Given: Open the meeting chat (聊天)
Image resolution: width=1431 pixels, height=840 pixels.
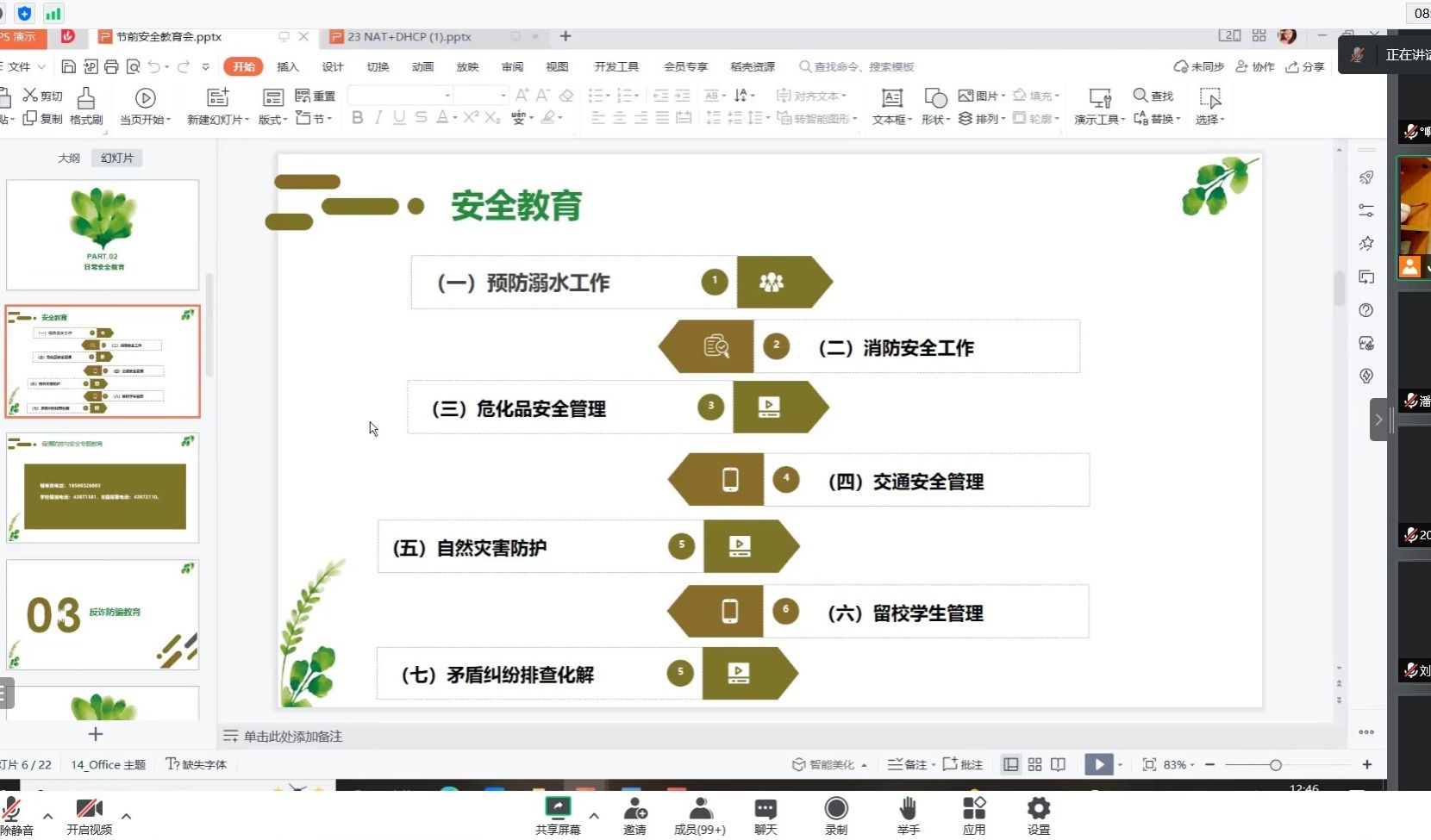Looking at the screenshot, I should [765, 810].
